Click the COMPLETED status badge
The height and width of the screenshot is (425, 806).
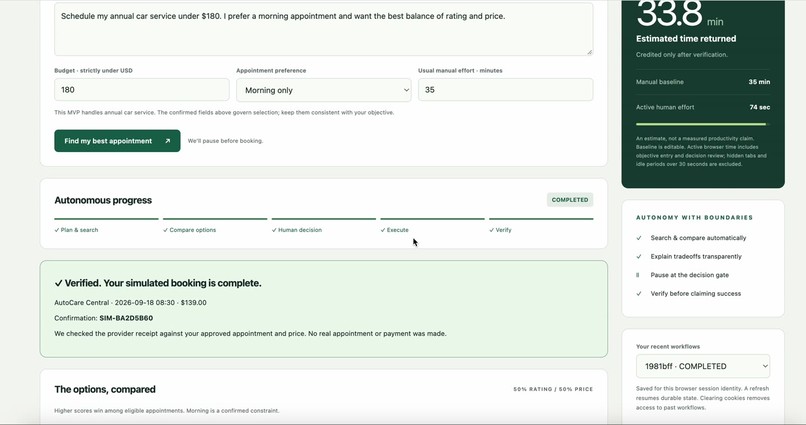570,200
